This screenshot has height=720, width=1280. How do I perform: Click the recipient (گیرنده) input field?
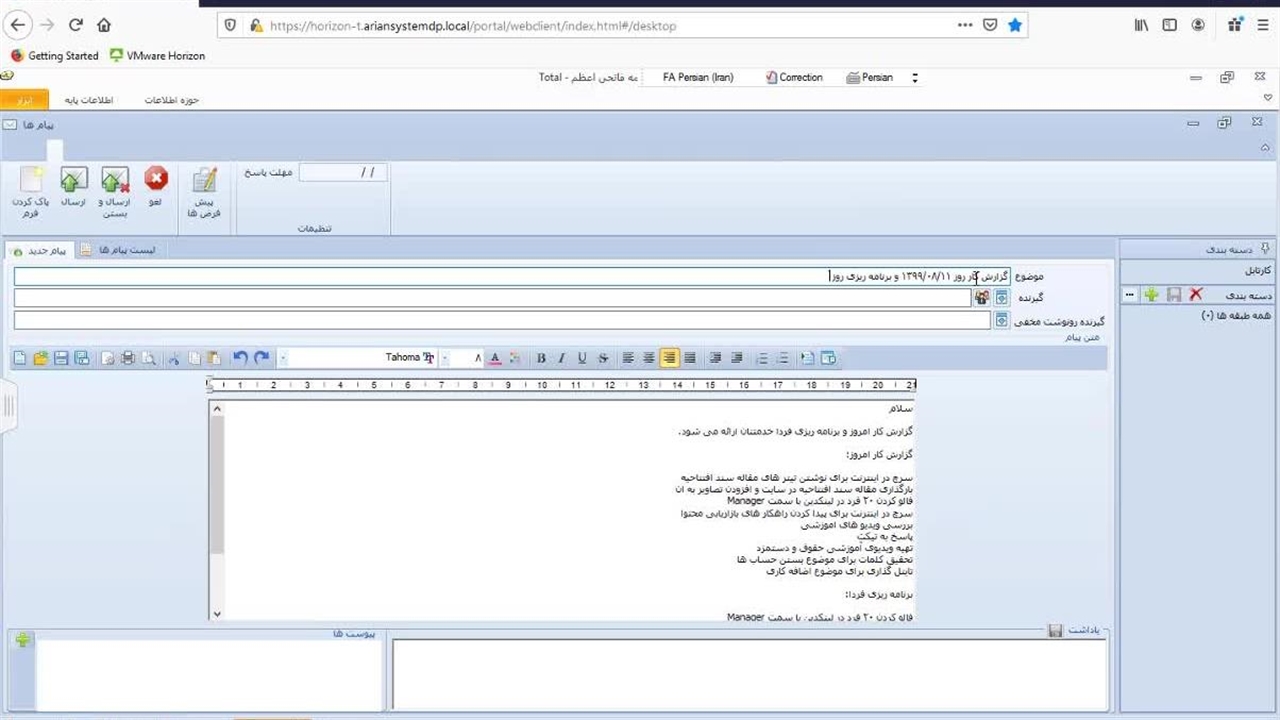pos(490,298)
